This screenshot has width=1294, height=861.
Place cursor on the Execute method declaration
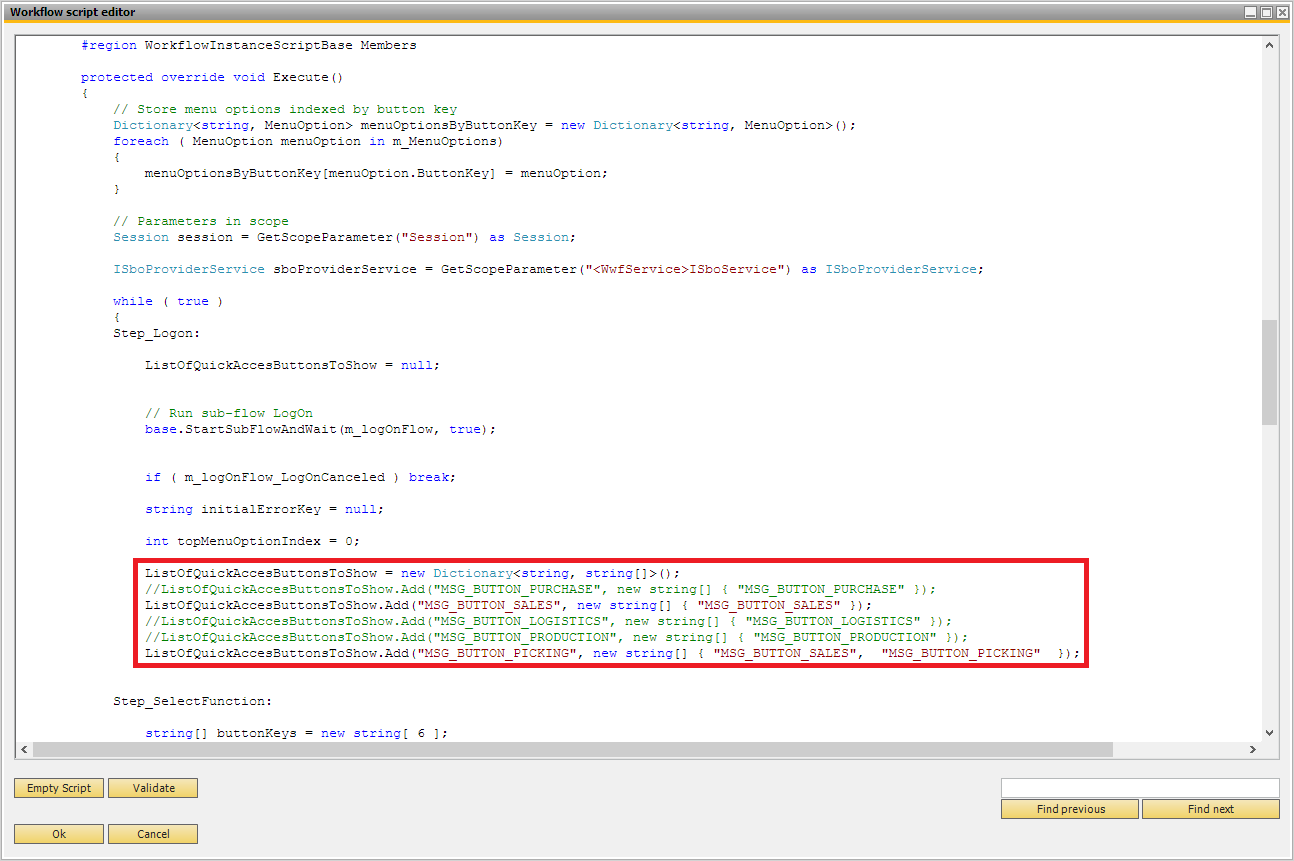point(200,76)
